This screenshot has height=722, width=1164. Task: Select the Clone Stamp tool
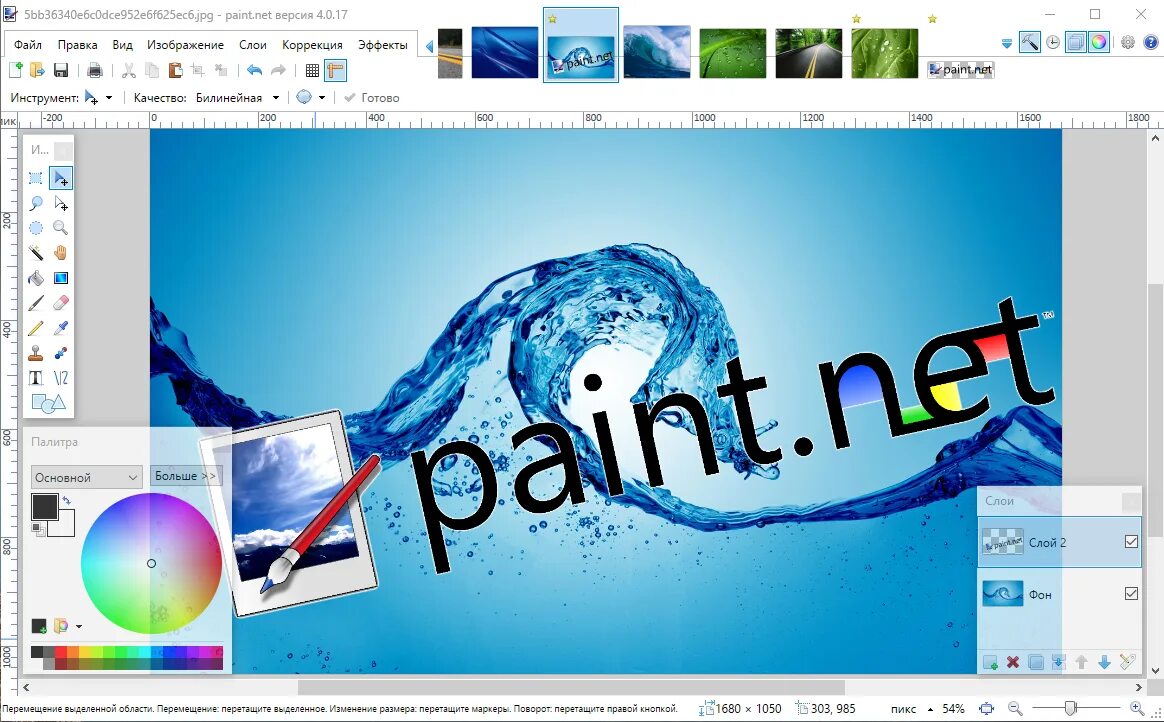36,353
